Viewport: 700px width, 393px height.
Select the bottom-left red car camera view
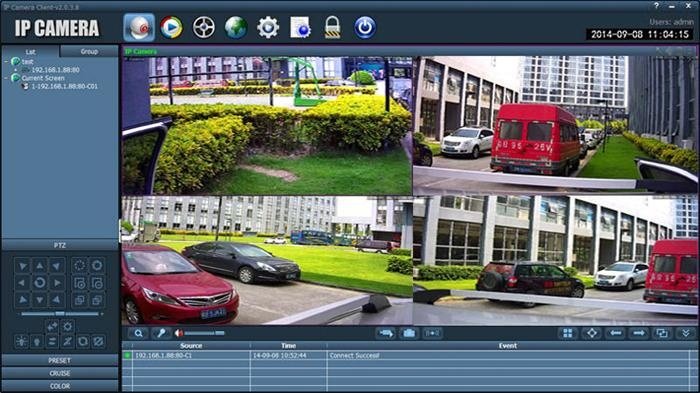click(x=267, y=261)
